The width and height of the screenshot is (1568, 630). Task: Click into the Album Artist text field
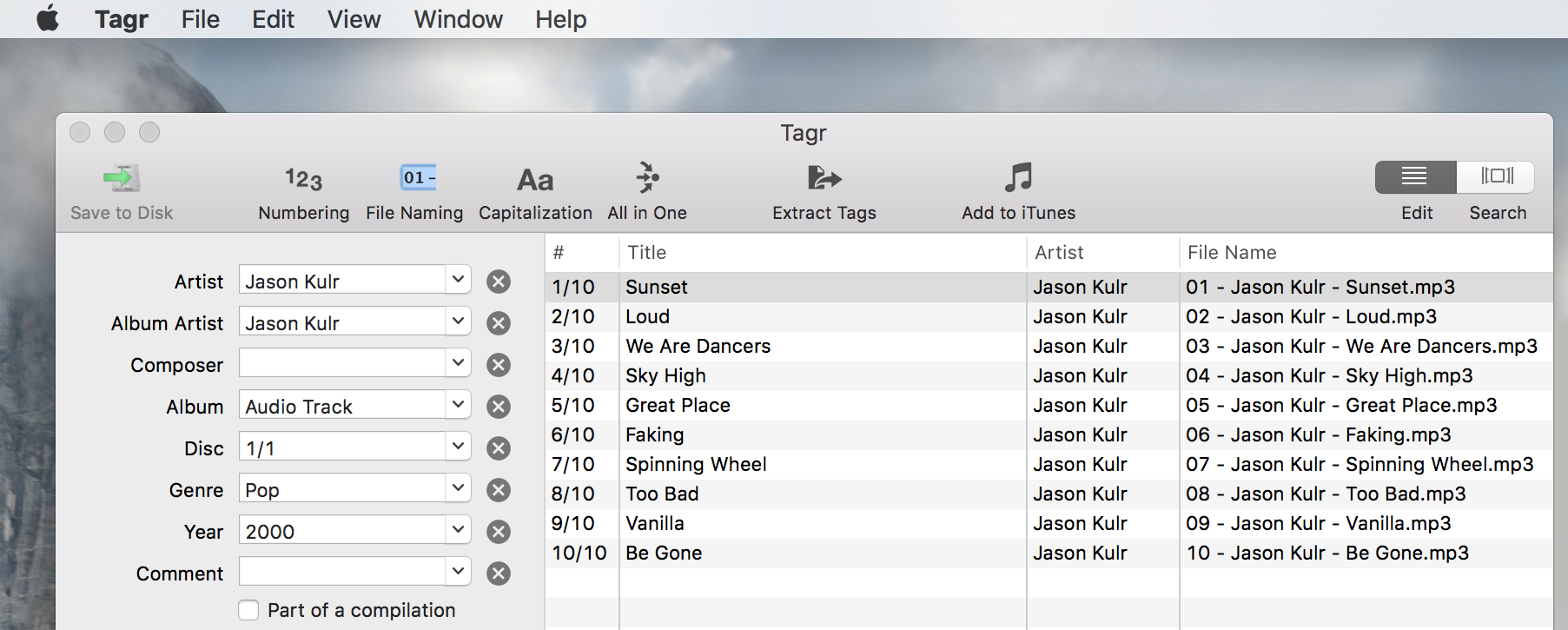pos(342,322)
